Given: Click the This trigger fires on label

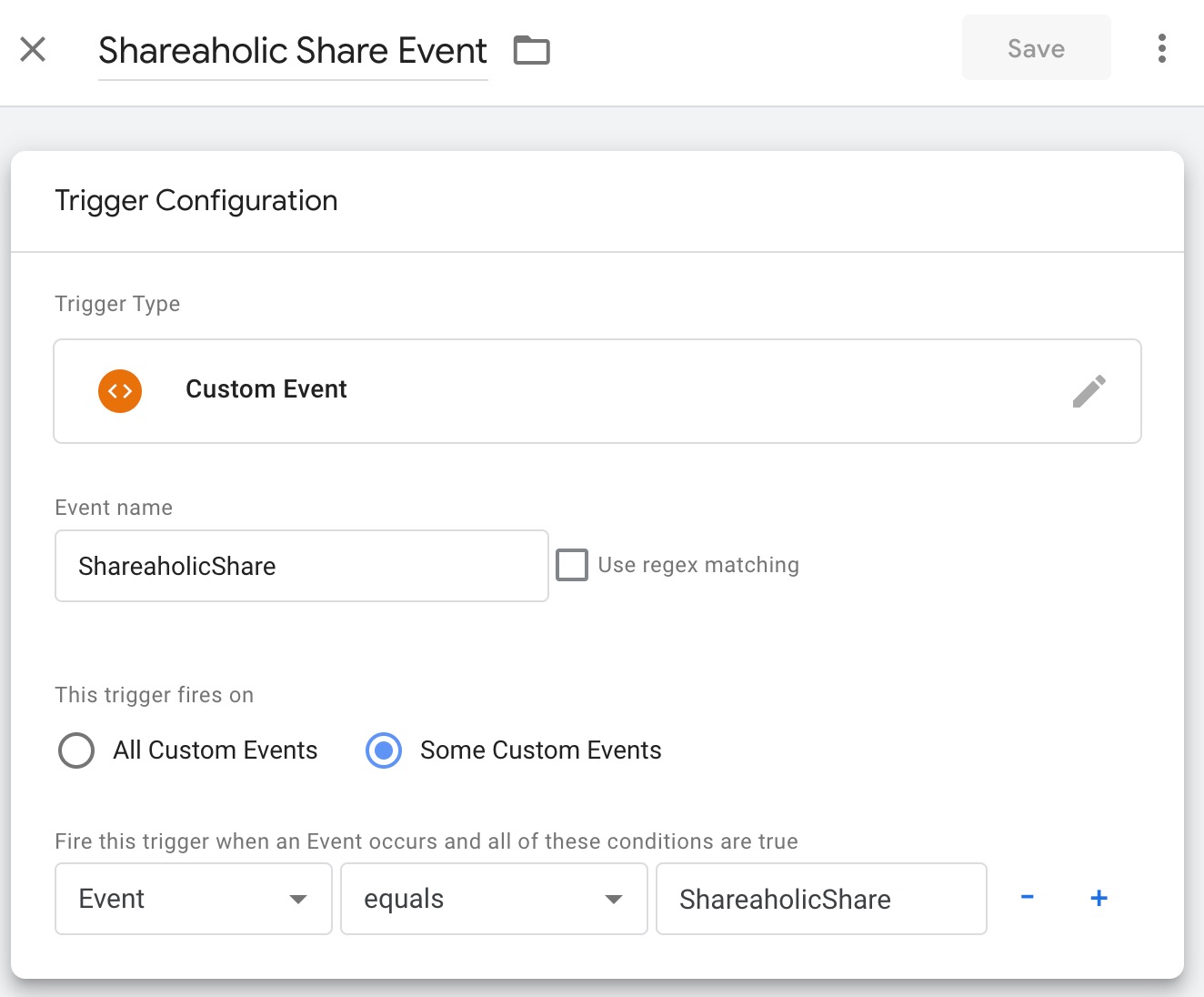Looking at the screenshot, I should click(x=155, y=695).
